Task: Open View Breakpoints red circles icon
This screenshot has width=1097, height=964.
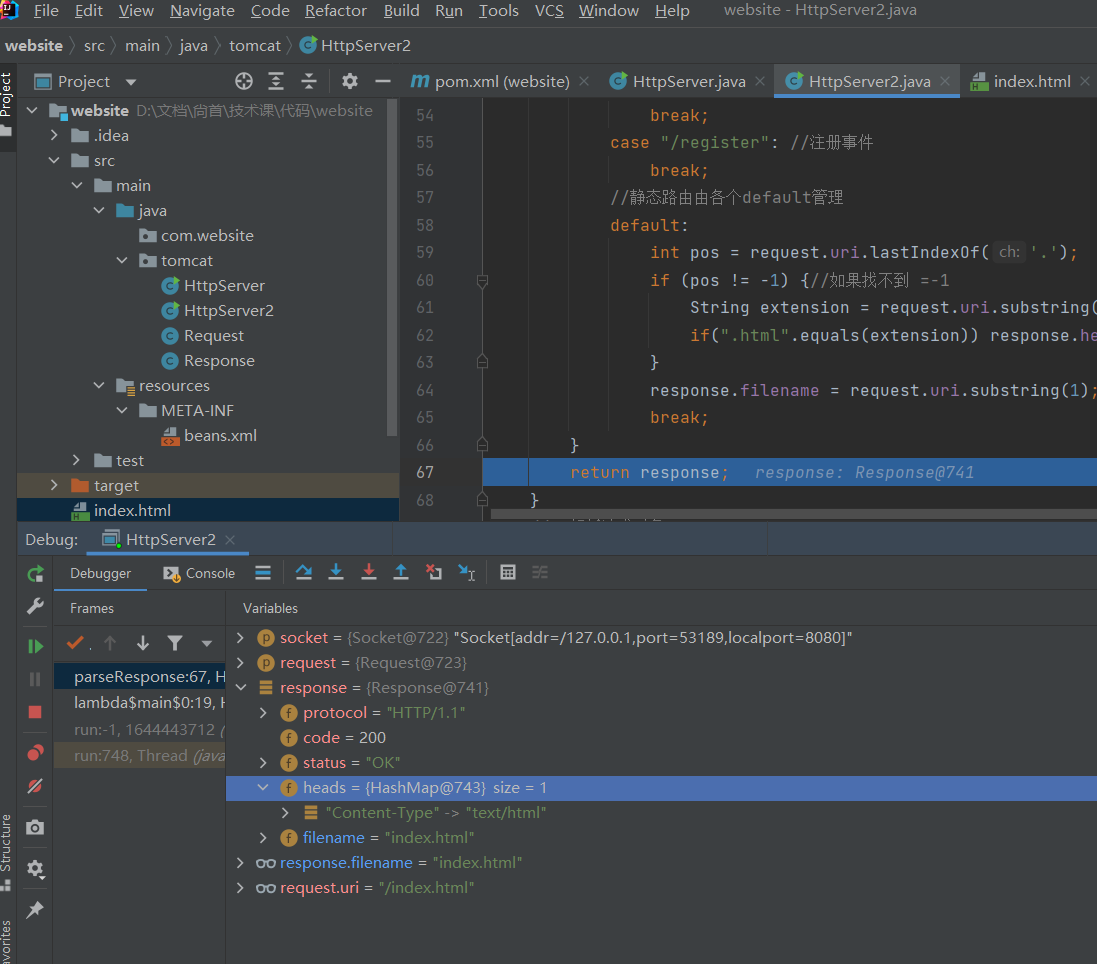Action: coord(35,752)
